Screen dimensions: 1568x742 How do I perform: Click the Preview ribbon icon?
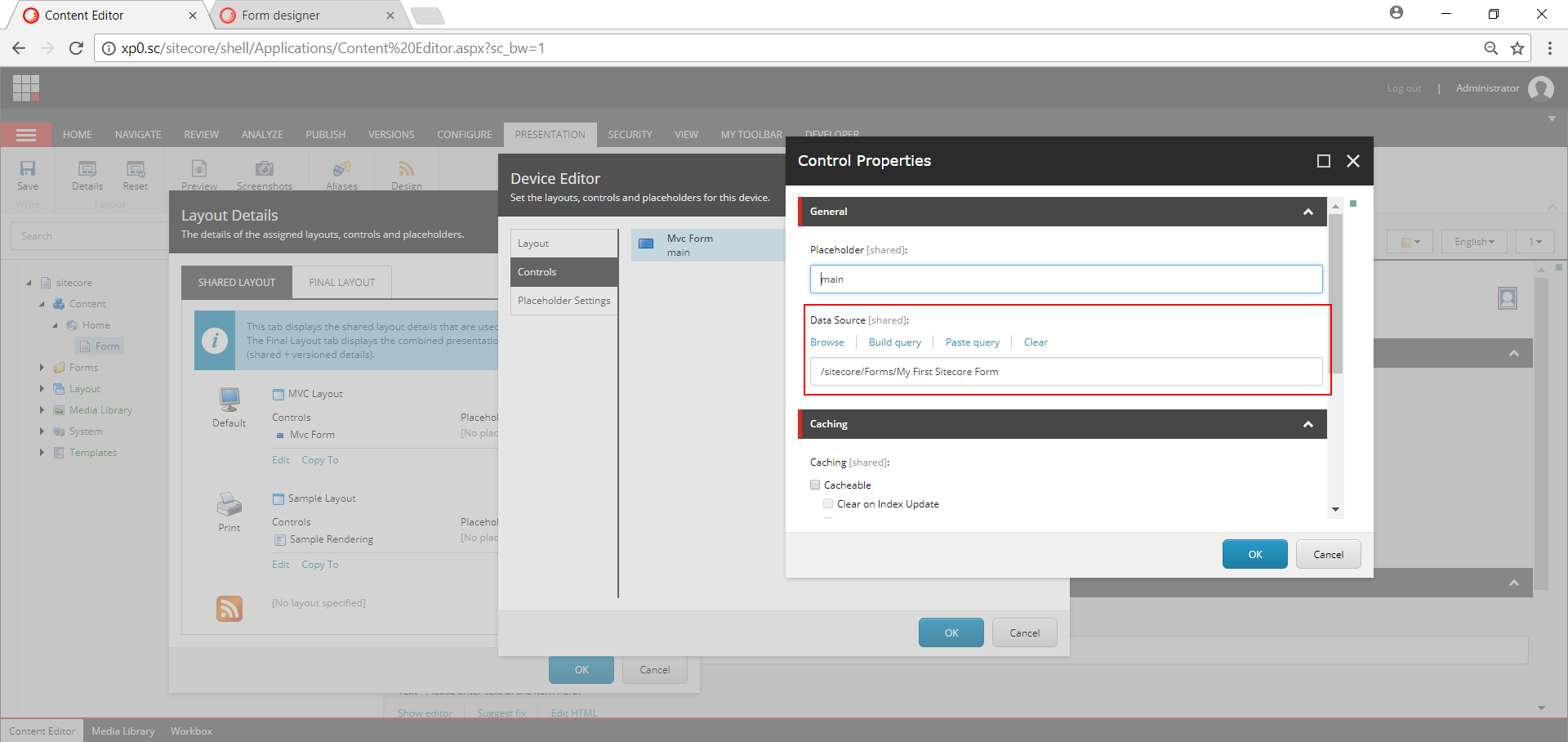tap(199, 168)
